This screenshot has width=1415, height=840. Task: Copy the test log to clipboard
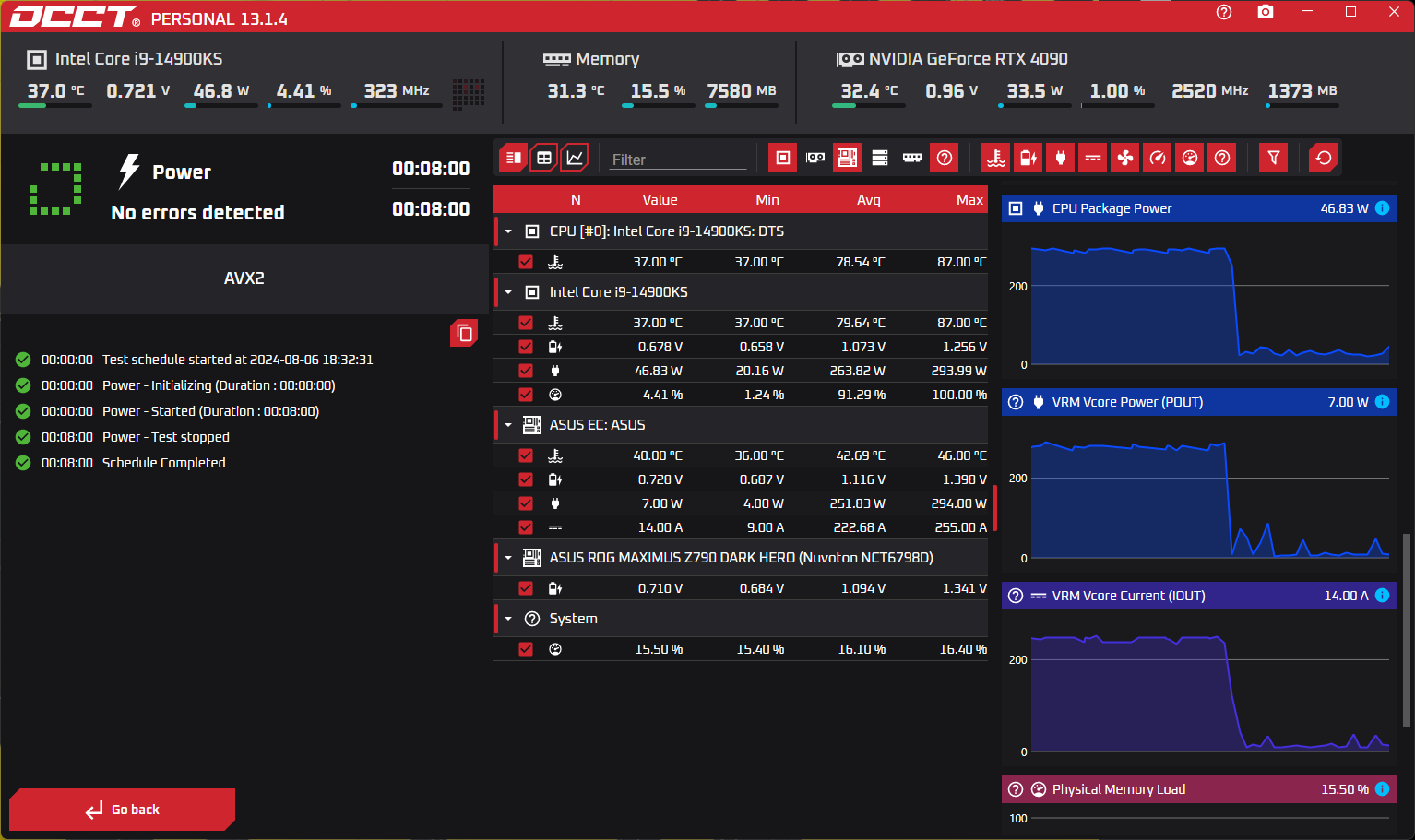tap(464, 333)
